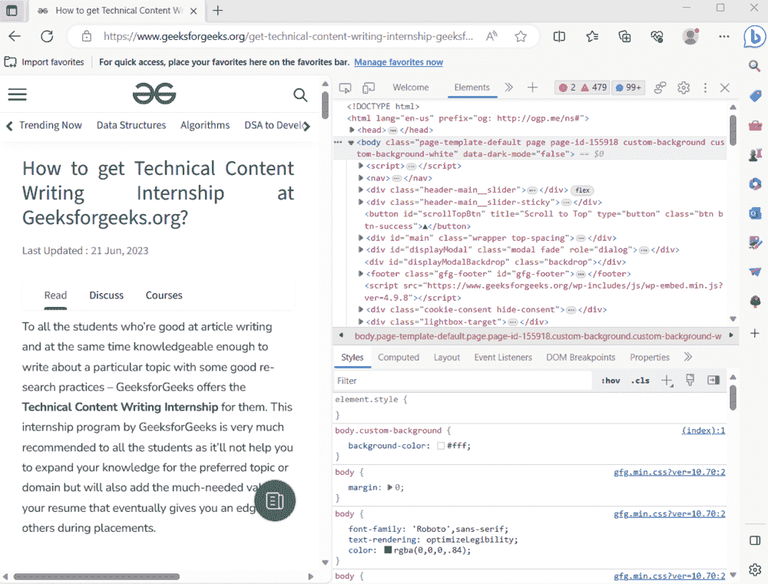The height and width of the screenshot is (584, 768).
Task: Click the Styles Filter input
Action: click(463, 381)
